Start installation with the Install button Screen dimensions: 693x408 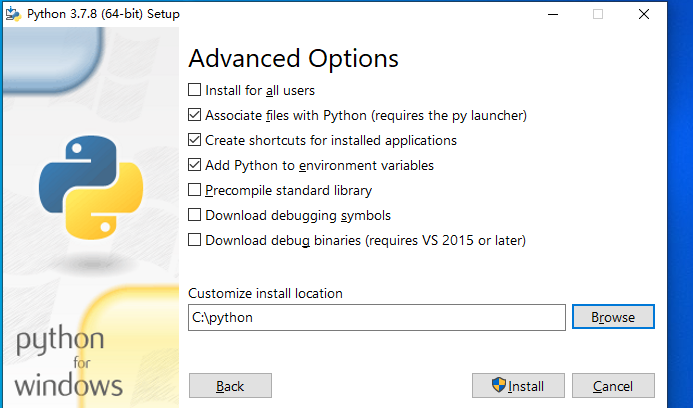pyautogui.click(x=518, y=386)
